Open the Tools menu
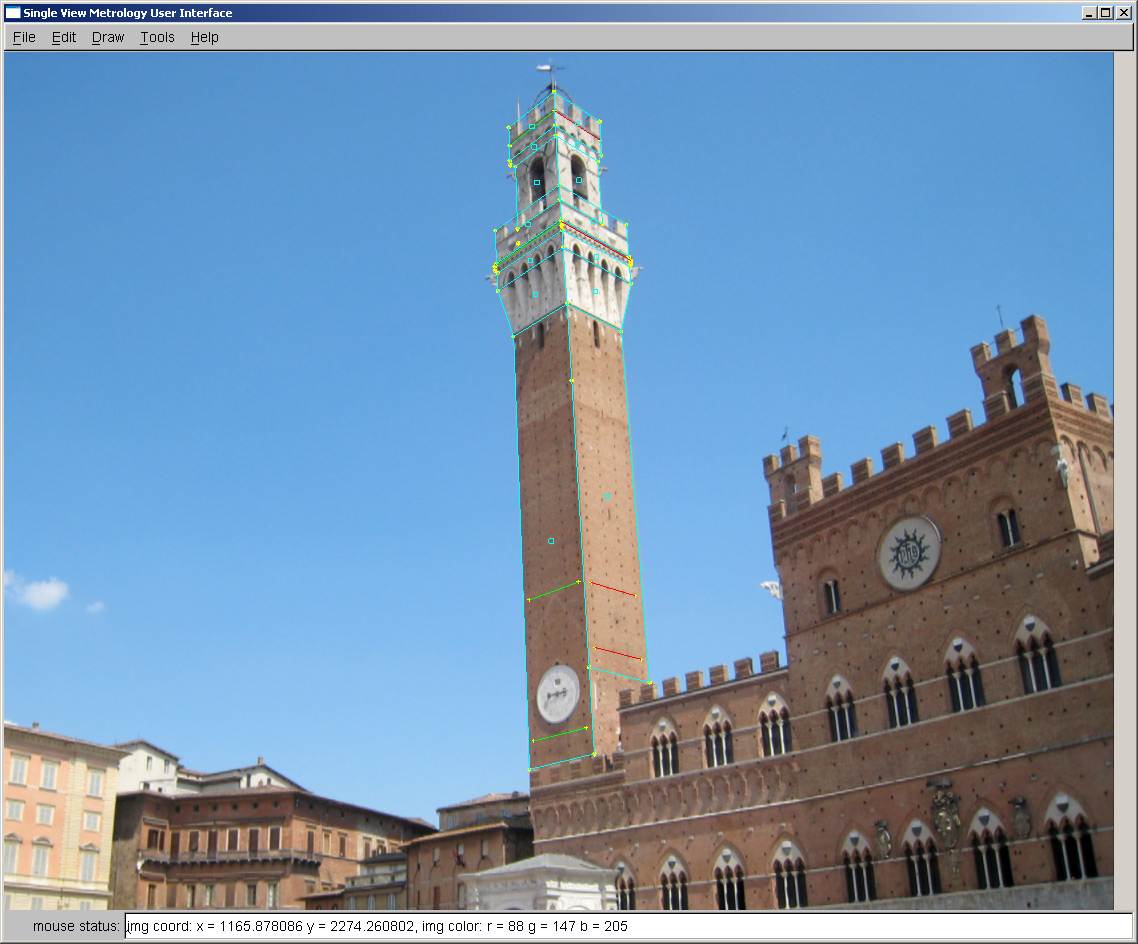The width and height of the screenshot is (1138, 944). pos(157,37)
